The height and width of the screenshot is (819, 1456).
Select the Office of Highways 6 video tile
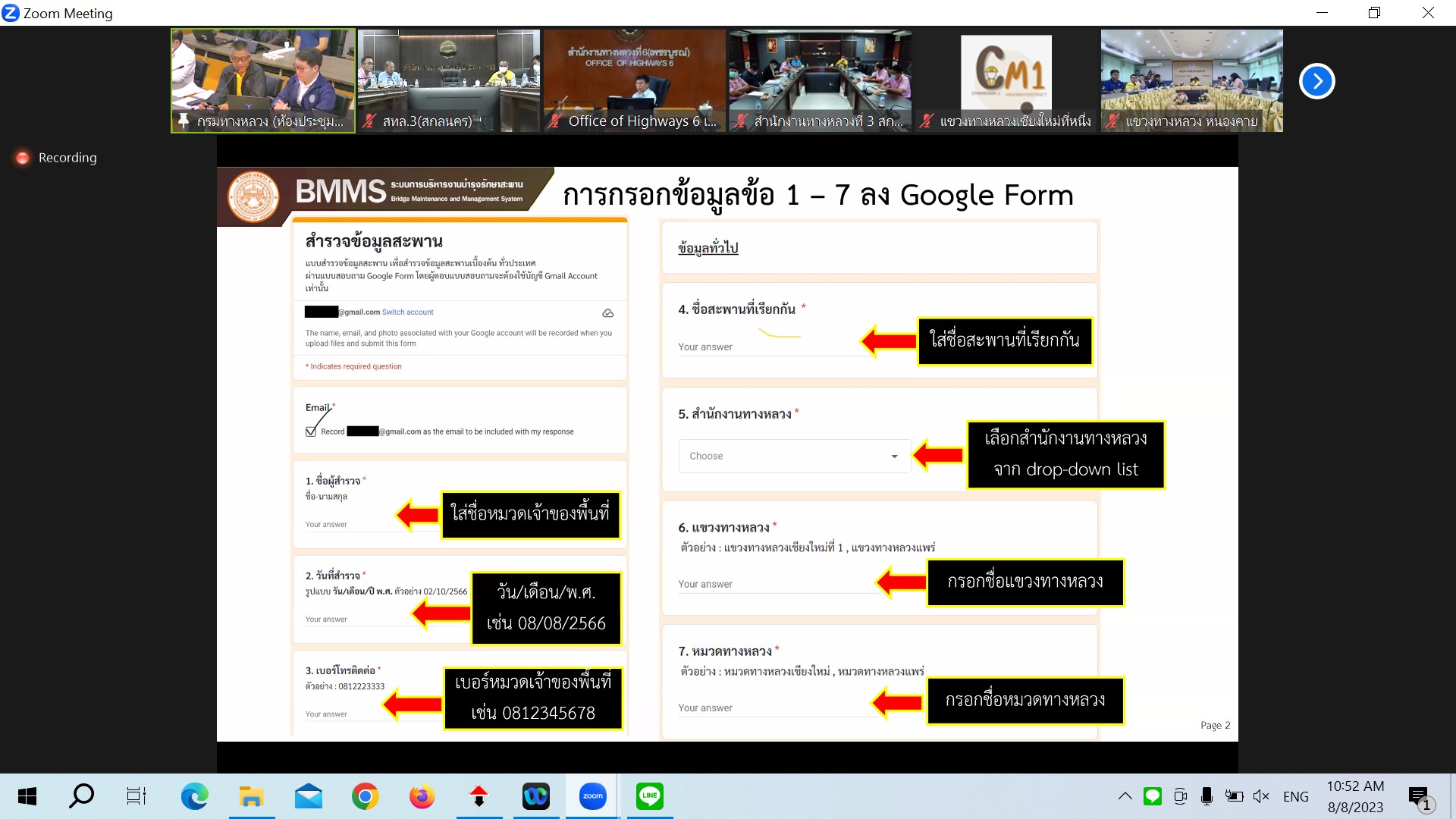pos(634,80)
